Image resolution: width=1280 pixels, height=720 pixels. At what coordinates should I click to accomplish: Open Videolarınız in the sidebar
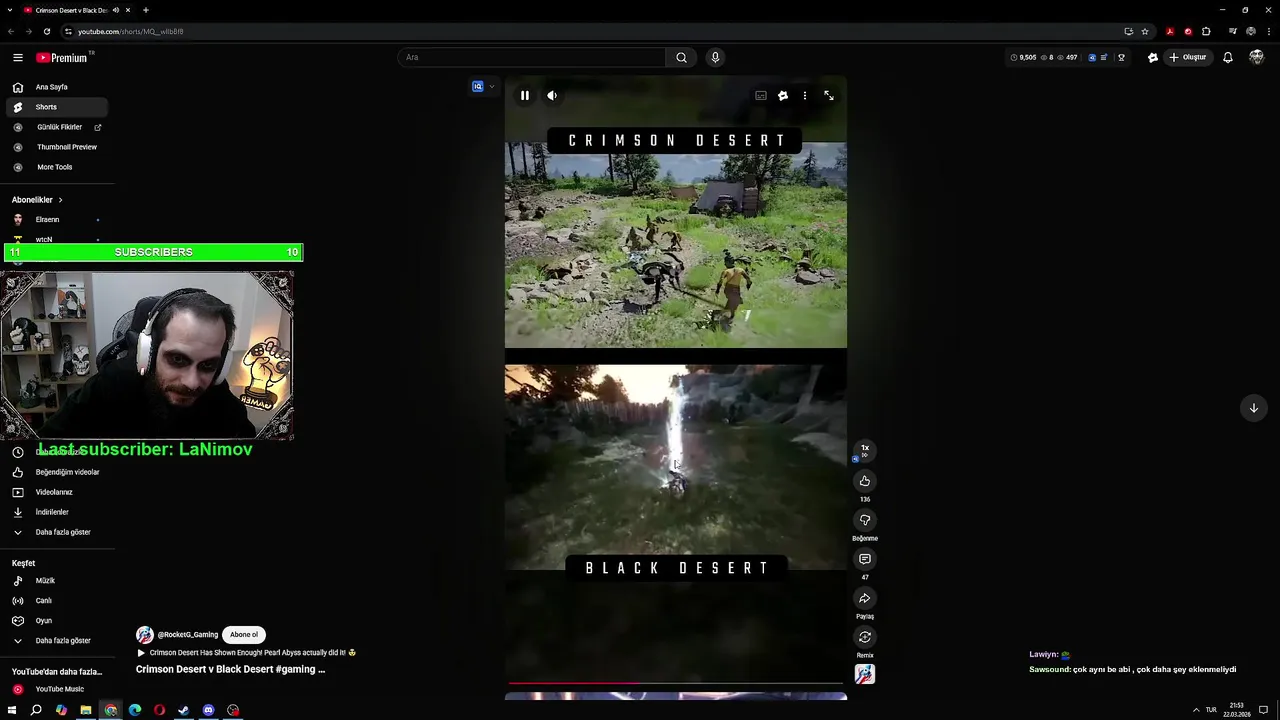pyautogui.click(x=57, y=492)
